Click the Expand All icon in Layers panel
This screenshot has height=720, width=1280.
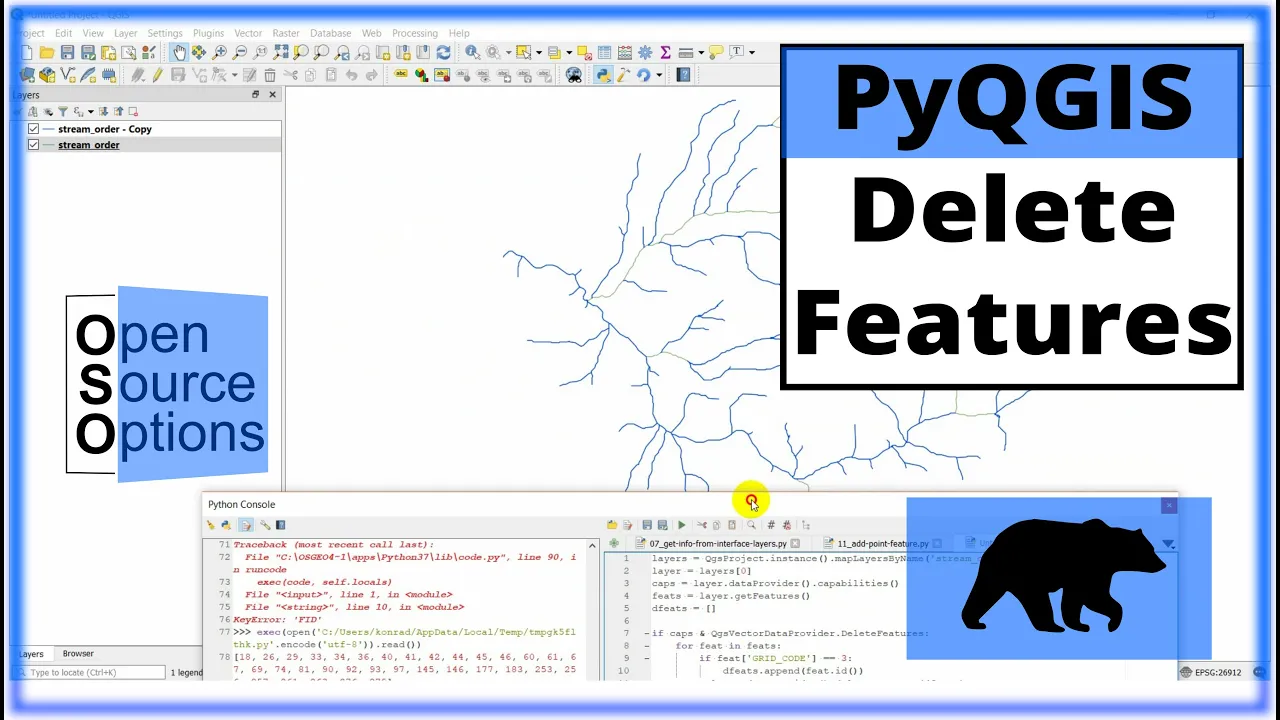[x=103, y=112]
